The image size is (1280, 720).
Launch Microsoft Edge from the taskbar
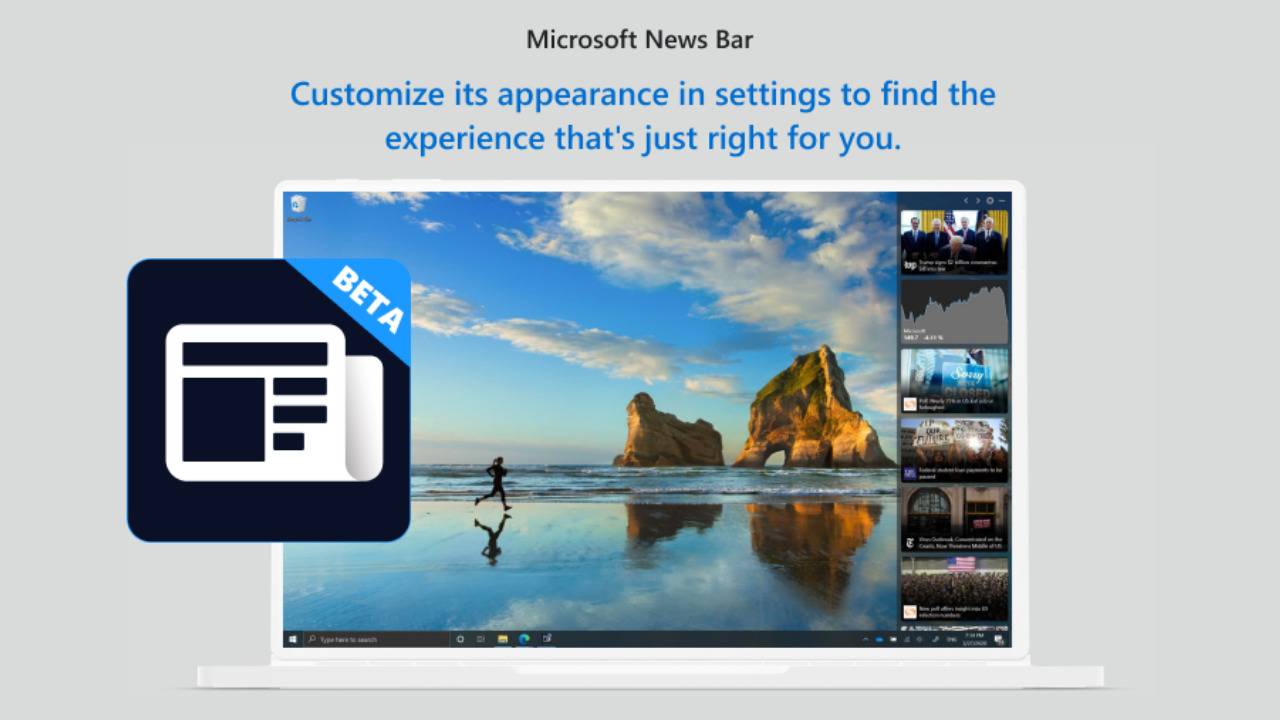click(525, 637)
